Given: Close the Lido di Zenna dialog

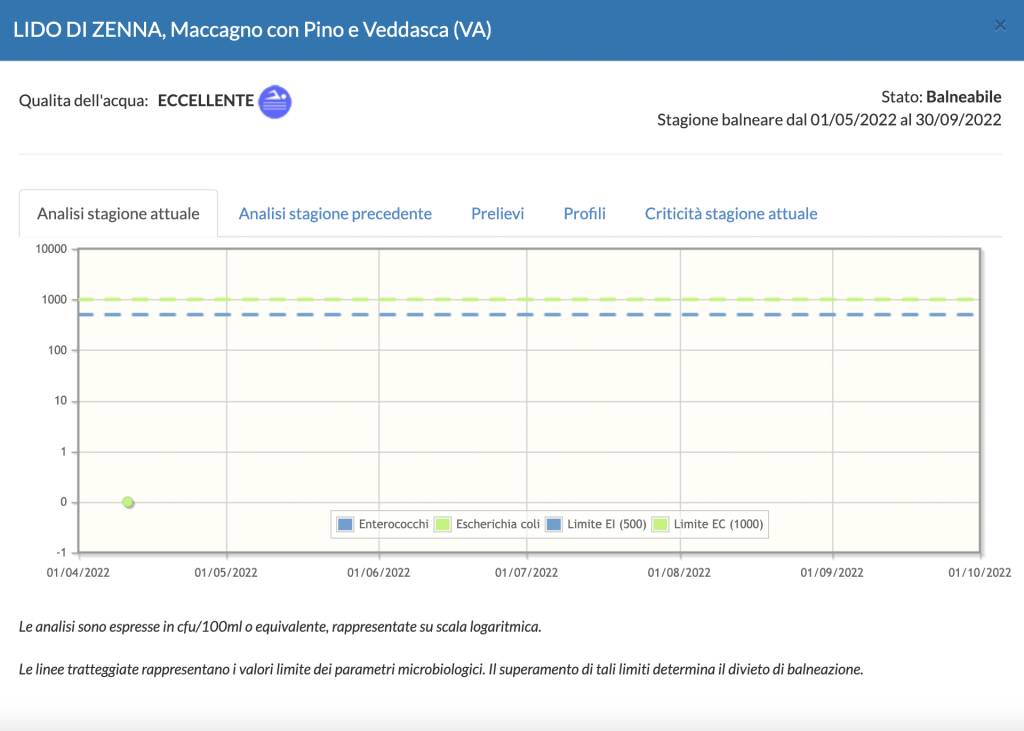Looking at the screenshot, I should [x=1000, y=26].
